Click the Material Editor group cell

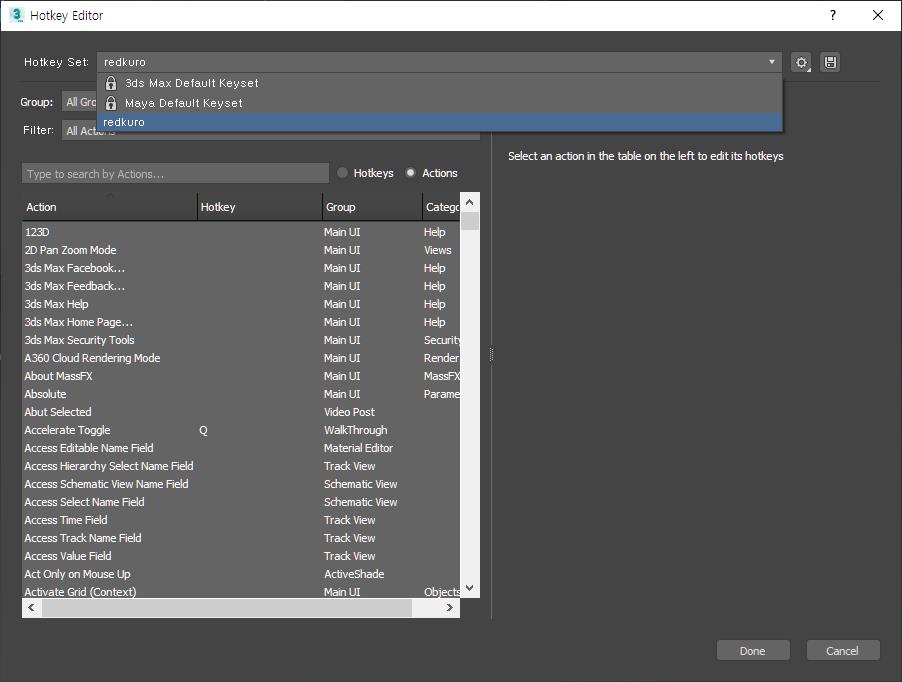click(x=358, y=448)
